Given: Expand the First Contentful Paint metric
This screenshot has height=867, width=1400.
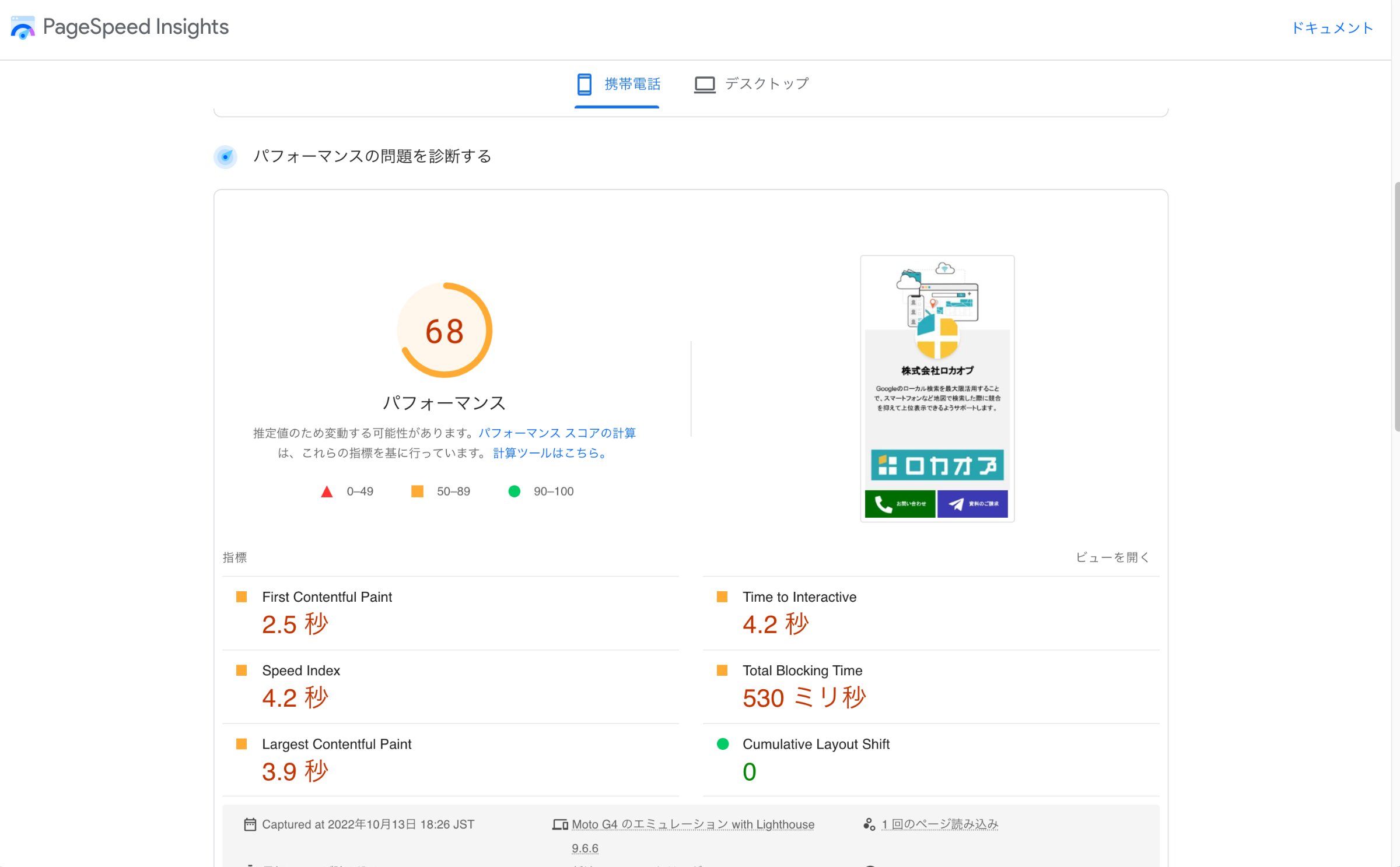Looking at the screenshot, I should click(x=327, y=596).
